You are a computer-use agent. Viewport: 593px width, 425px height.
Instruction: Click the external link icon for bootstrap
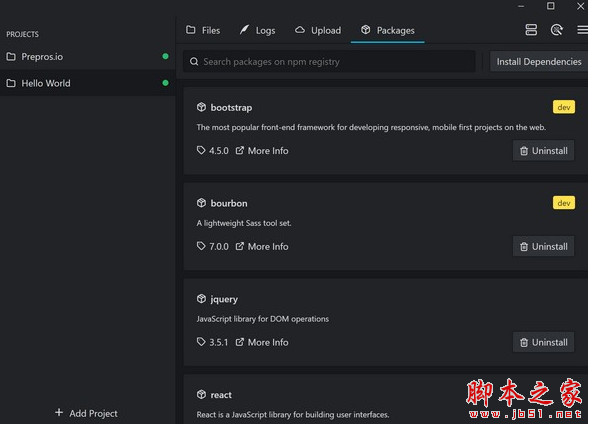point(239,150)
